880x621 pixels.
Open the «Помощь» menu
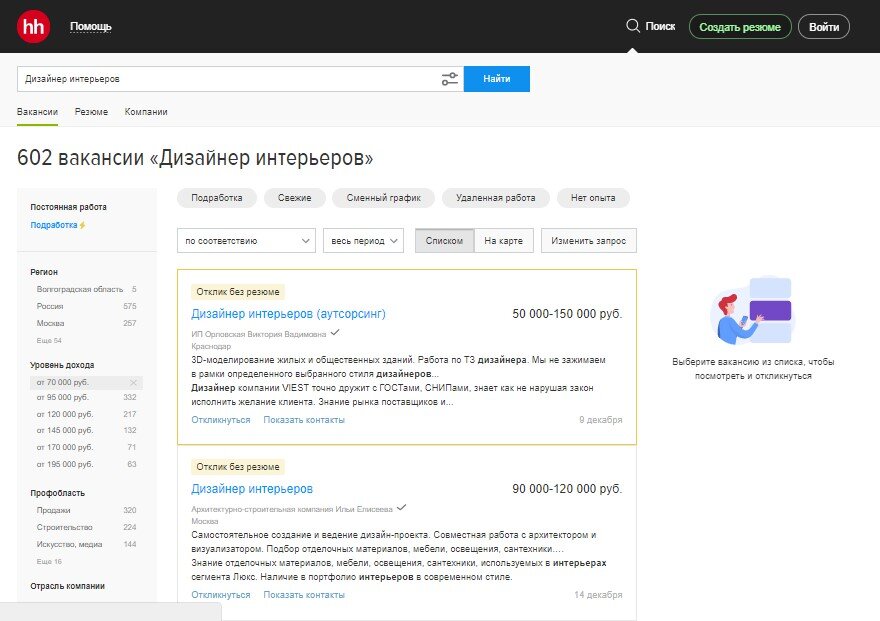[x=89, y=26]
